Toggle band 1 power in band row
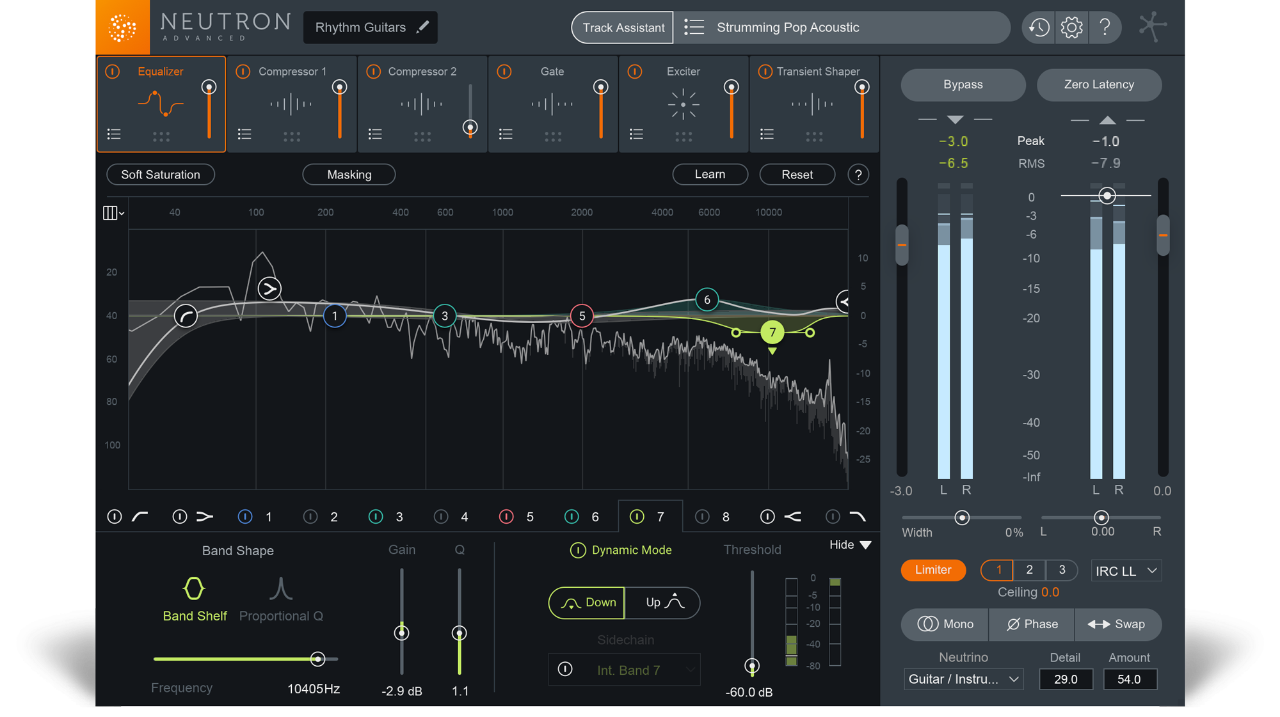This screenshot has width=1280, height=717. point(245,517)
